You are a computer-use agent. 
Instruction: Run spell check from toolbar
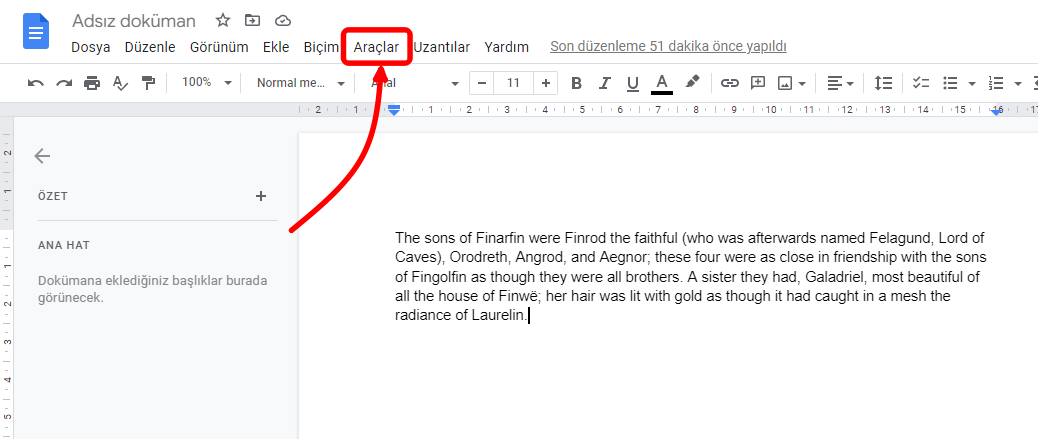pyautogui.click(x=120, y=83)
